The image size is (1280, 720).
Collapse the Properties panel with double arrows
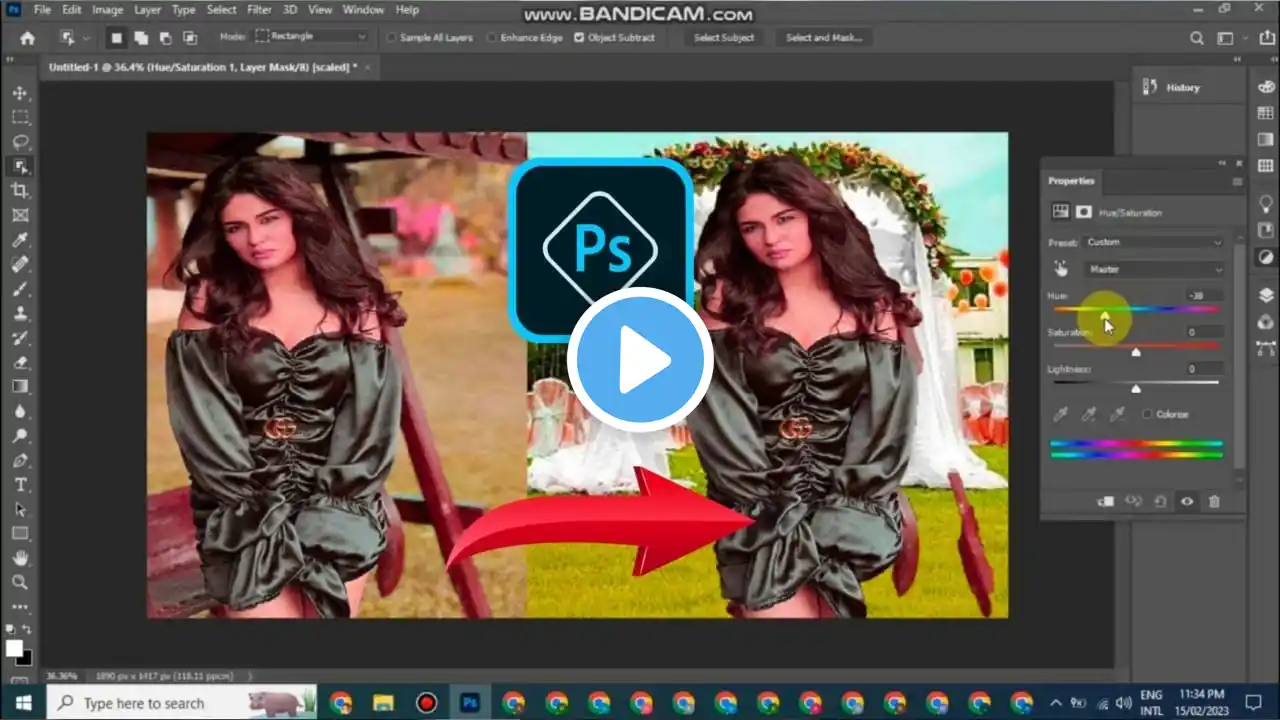point(1222,162)
